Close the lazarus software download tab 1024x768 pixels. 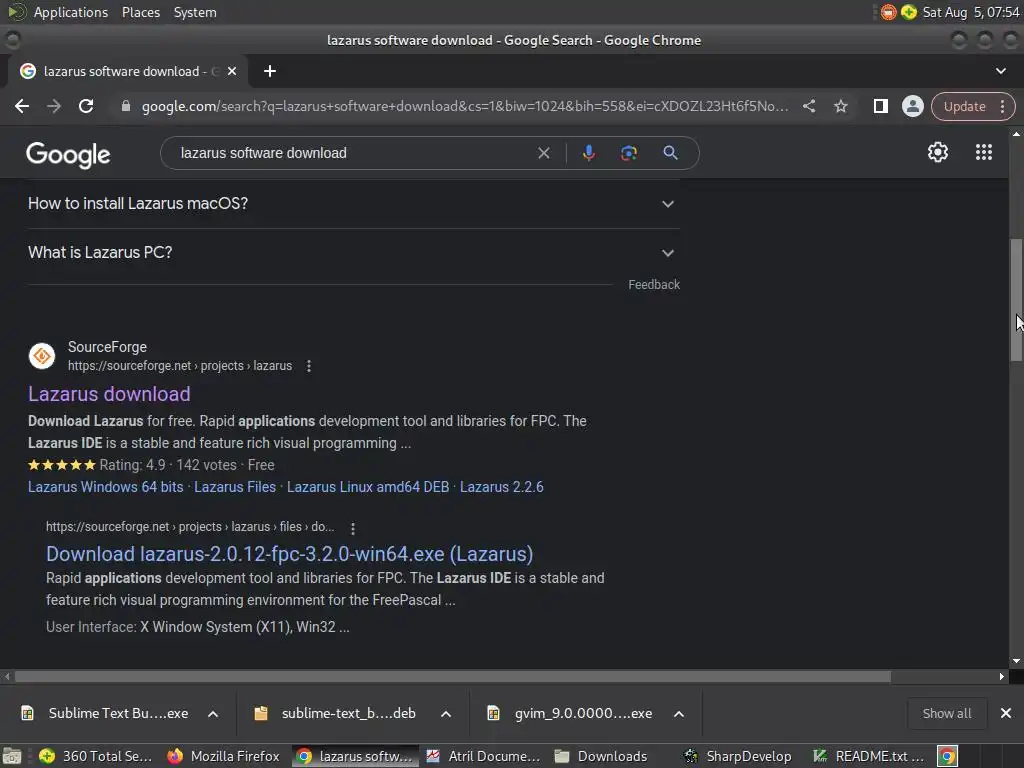point(232,71)
